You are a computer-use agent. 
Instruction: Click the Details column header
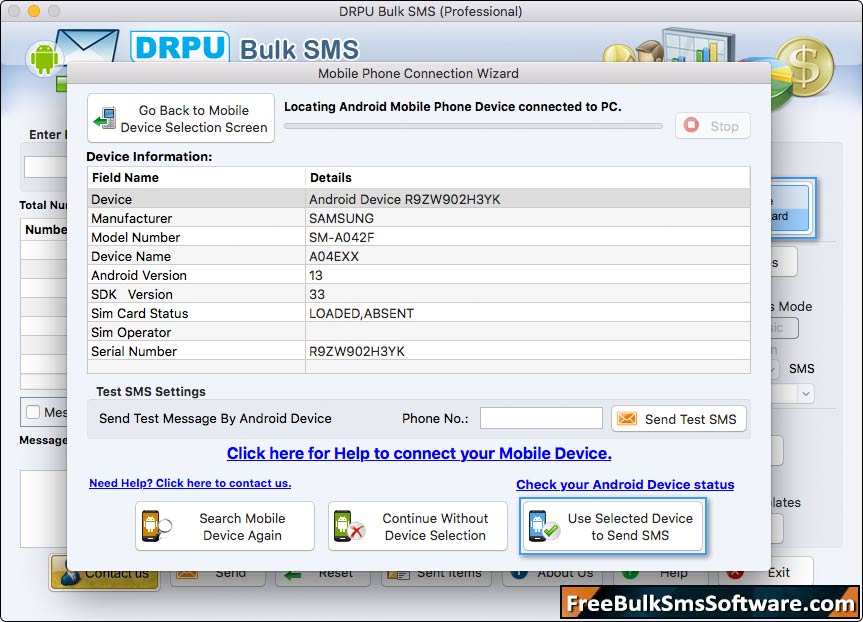(527, 178)
